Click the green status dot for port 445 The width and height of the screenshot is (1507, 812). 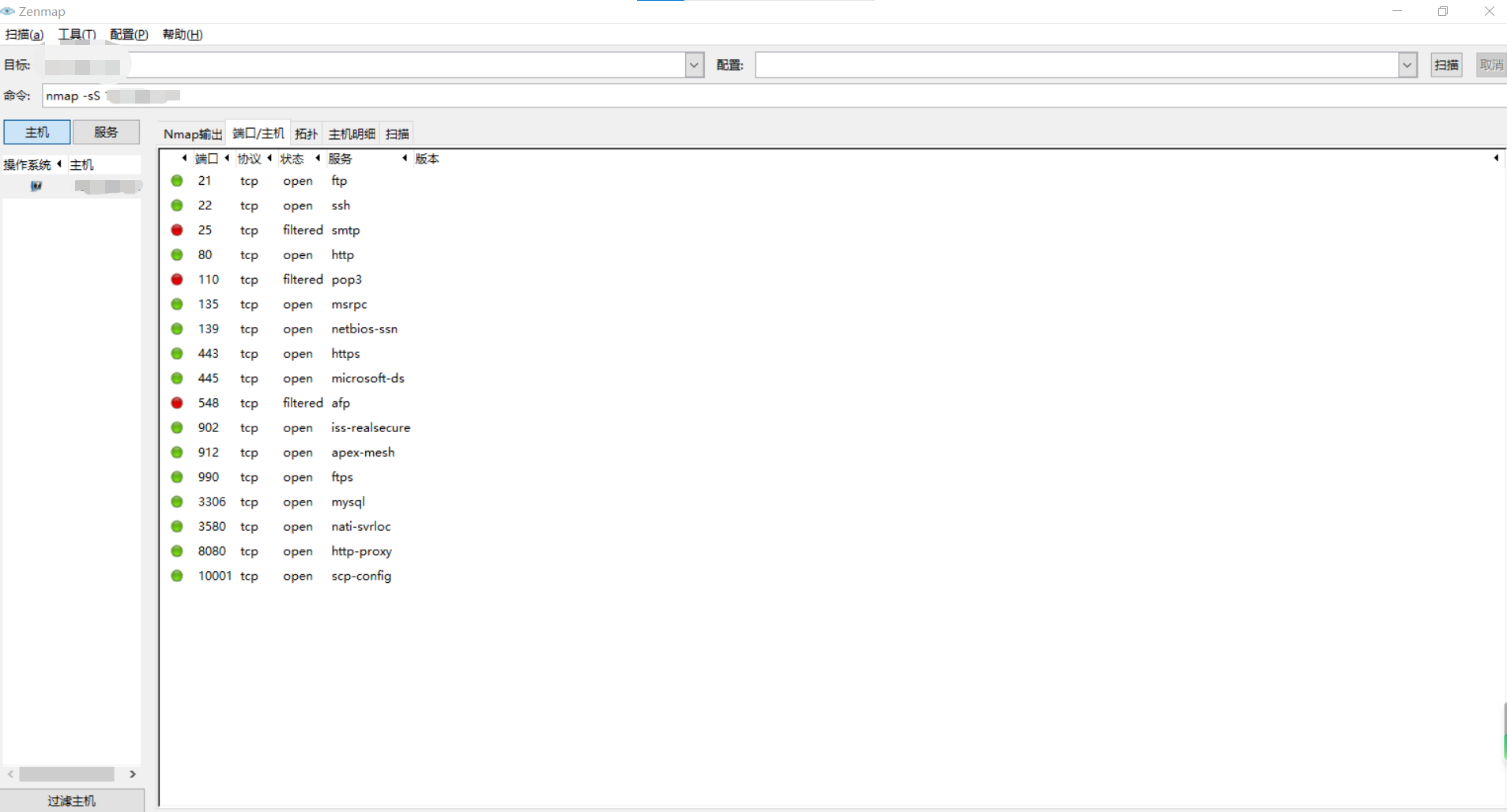177,378
